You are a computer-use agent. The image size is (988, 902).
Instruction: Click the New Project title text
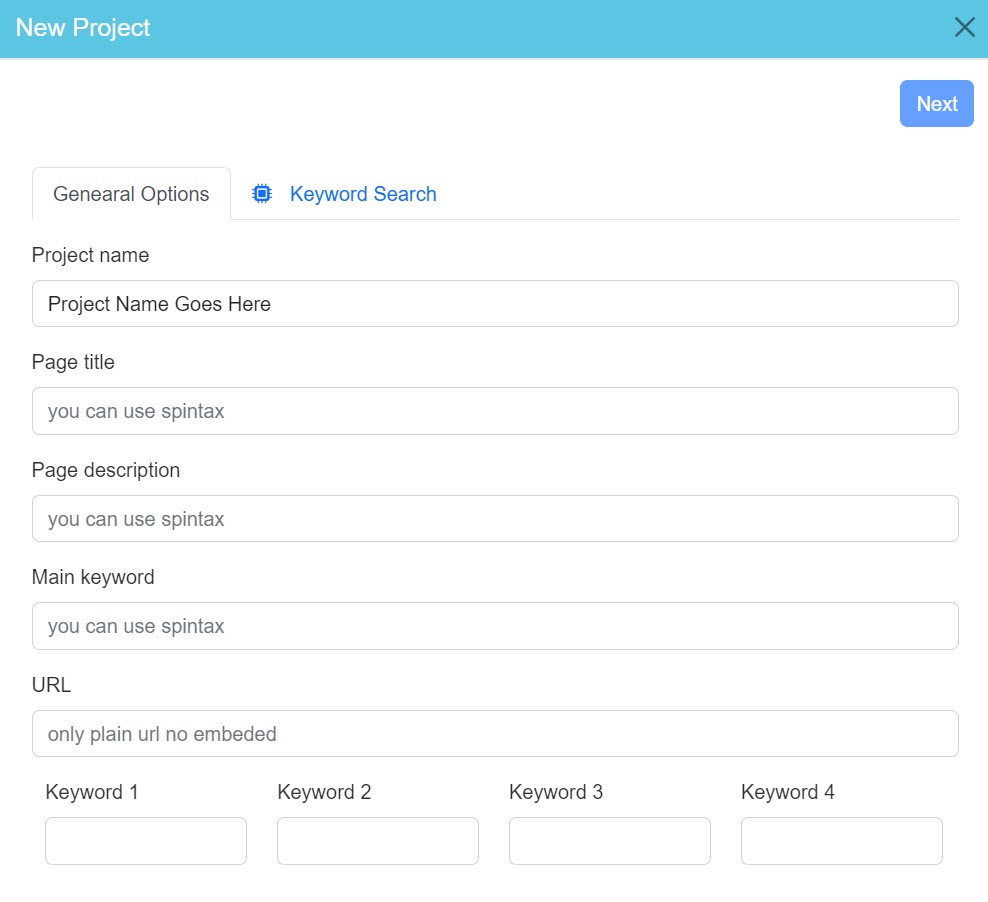(83, 28)
